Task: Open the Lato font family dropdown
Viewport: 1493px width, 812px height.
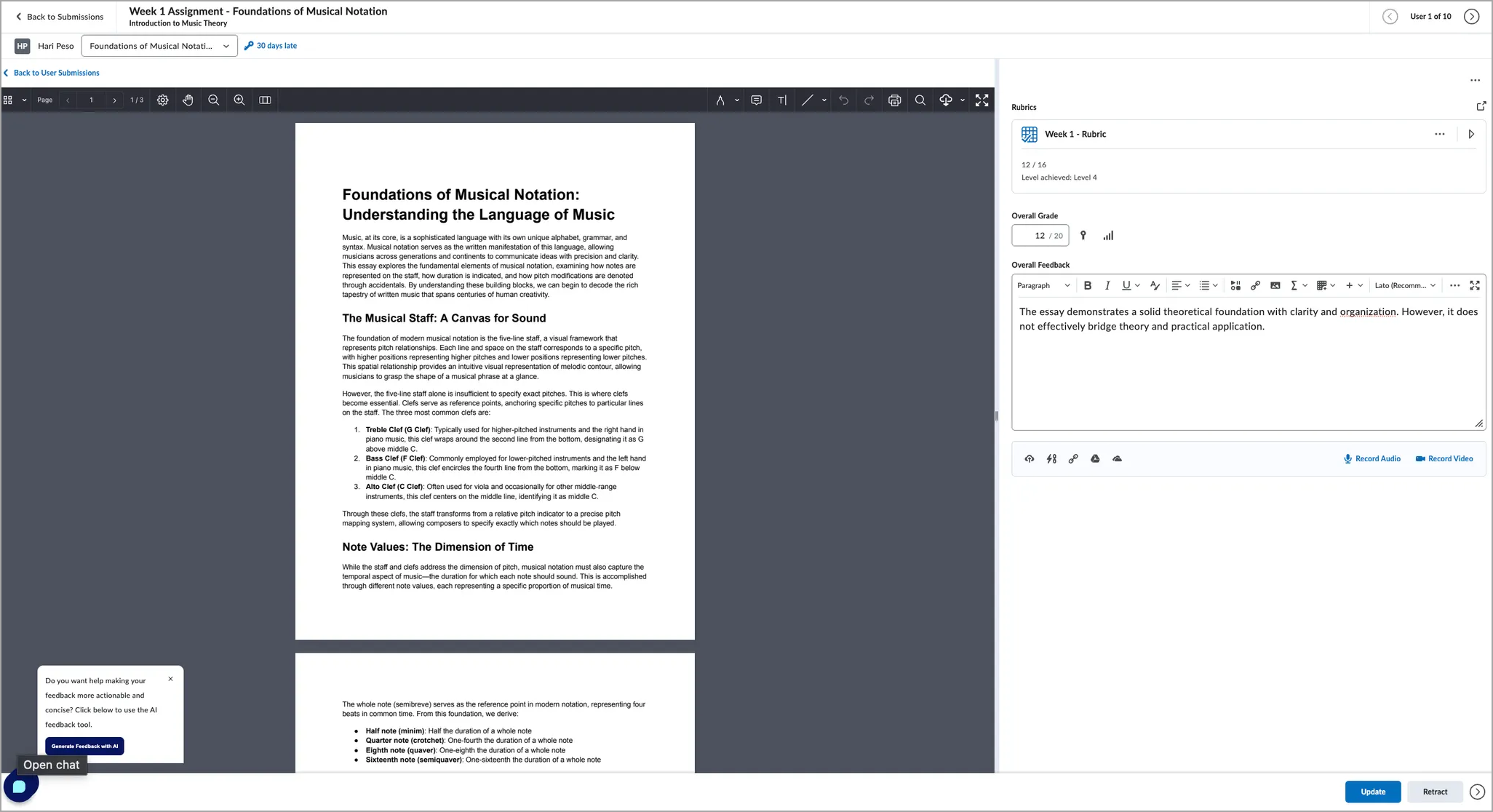Action: 1404,286
